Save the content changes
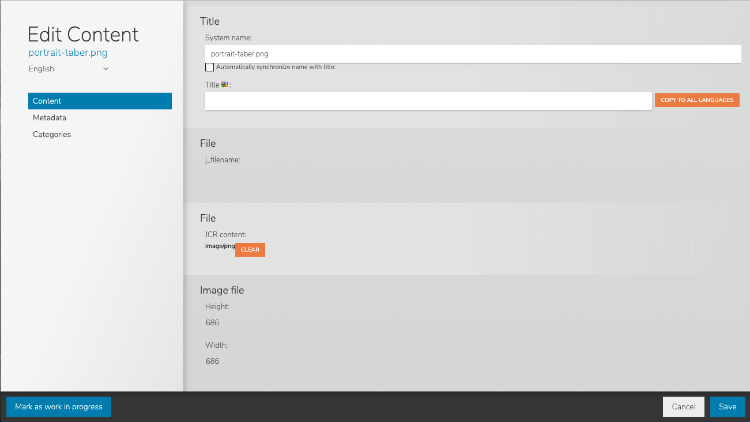Image resolution: width=750 pixels, height=422 pixels. pyautogui.click(x=727, y=407)
